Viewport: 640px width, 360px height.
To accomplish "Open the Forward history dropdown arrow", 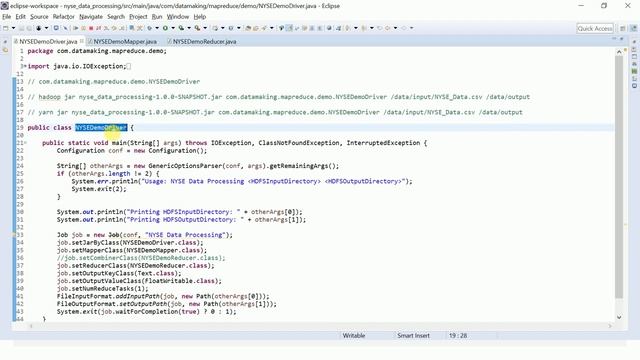I will [411, 28].
